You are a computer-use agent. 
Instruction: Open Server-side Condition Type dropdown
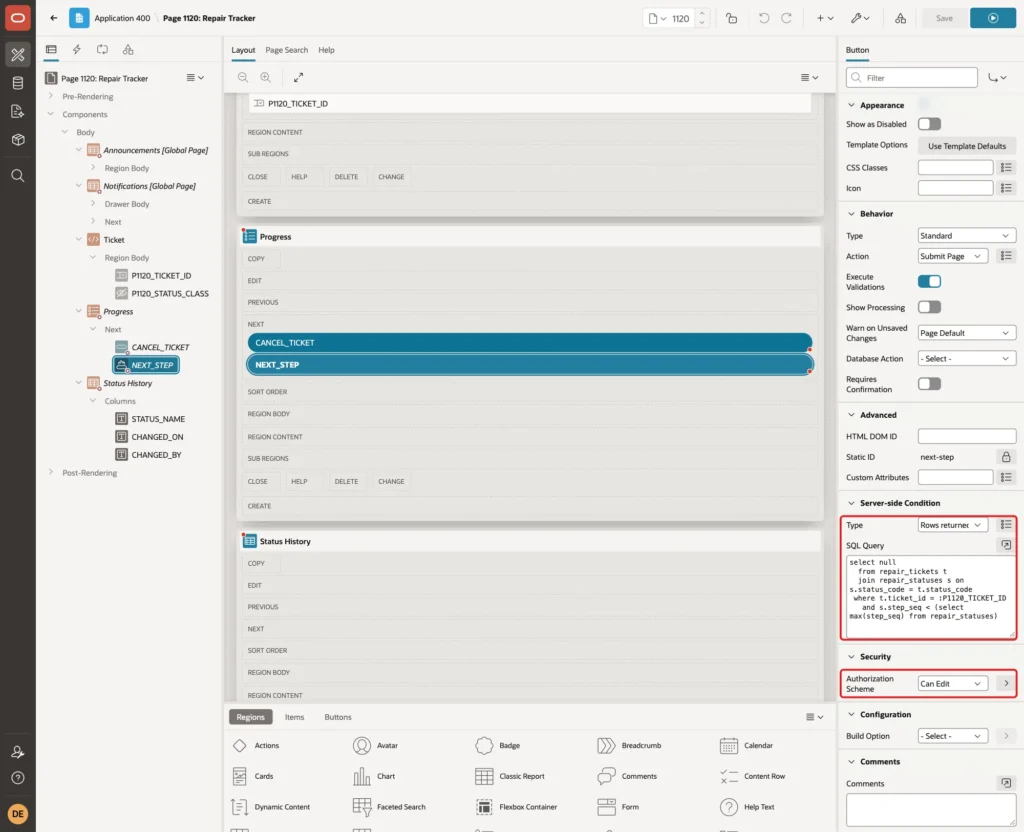[952, 525]
